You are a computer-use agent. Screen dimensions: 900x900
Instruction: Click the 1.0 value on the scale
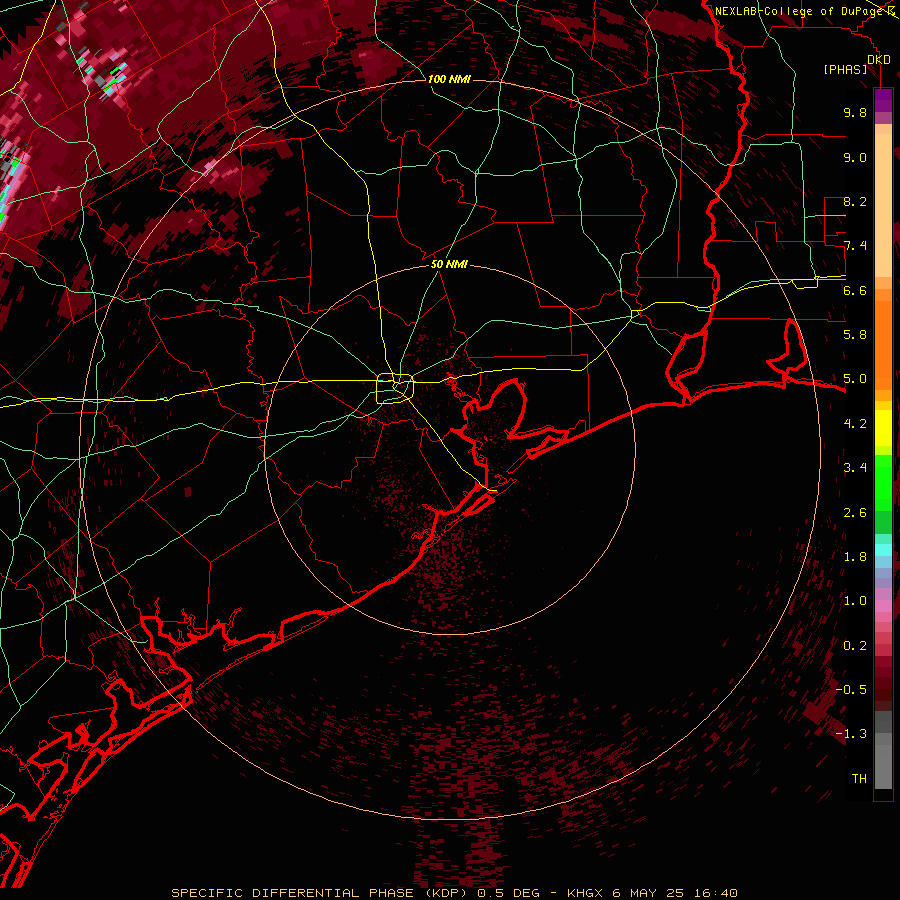855,601
